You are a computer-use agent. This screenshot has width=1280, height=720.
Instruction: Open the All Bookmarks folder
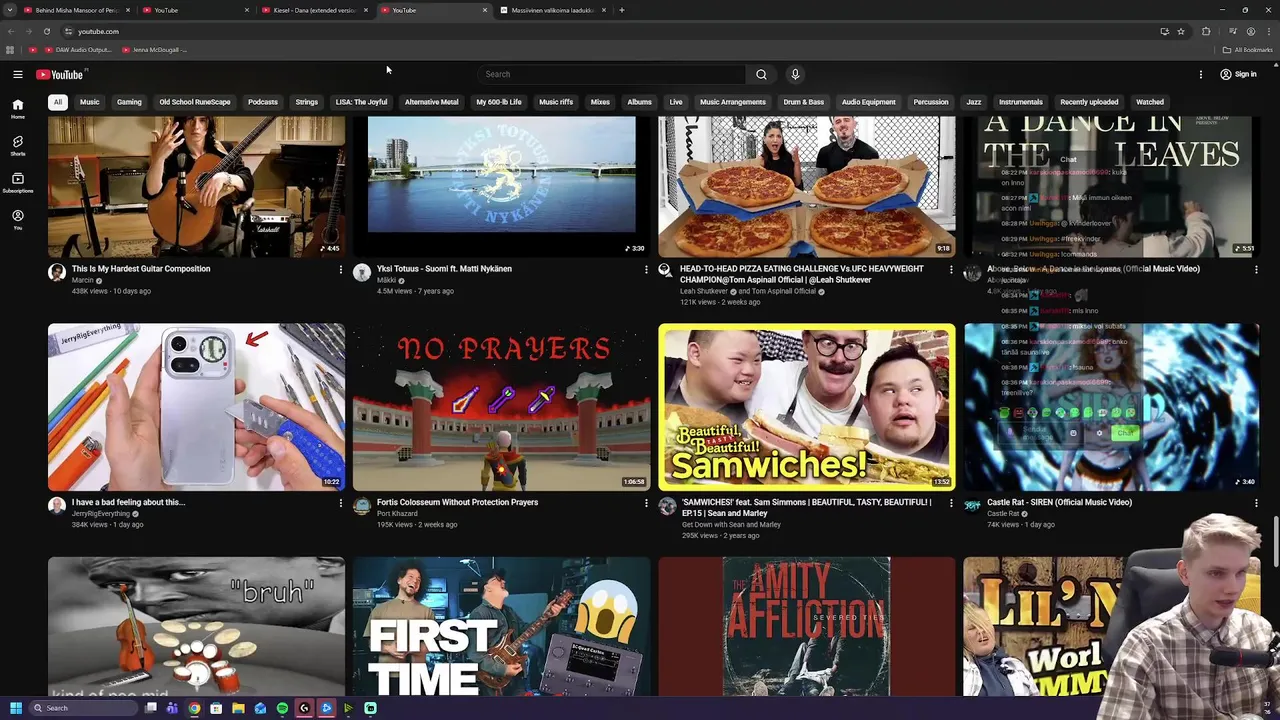[1247, 50]
